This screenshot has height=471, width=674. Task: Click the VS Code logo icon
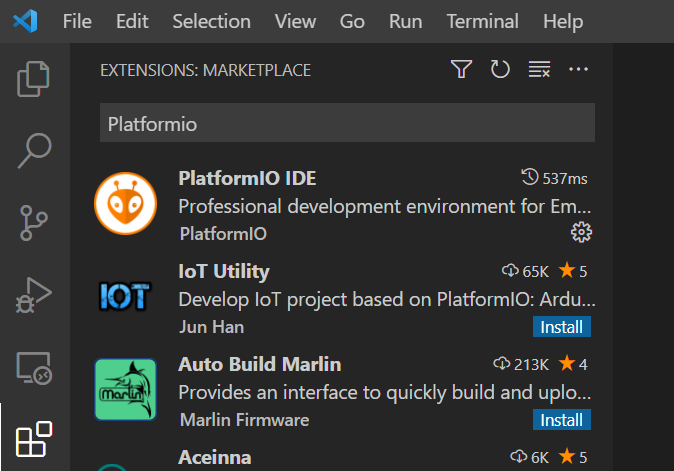tap(25, 21)
